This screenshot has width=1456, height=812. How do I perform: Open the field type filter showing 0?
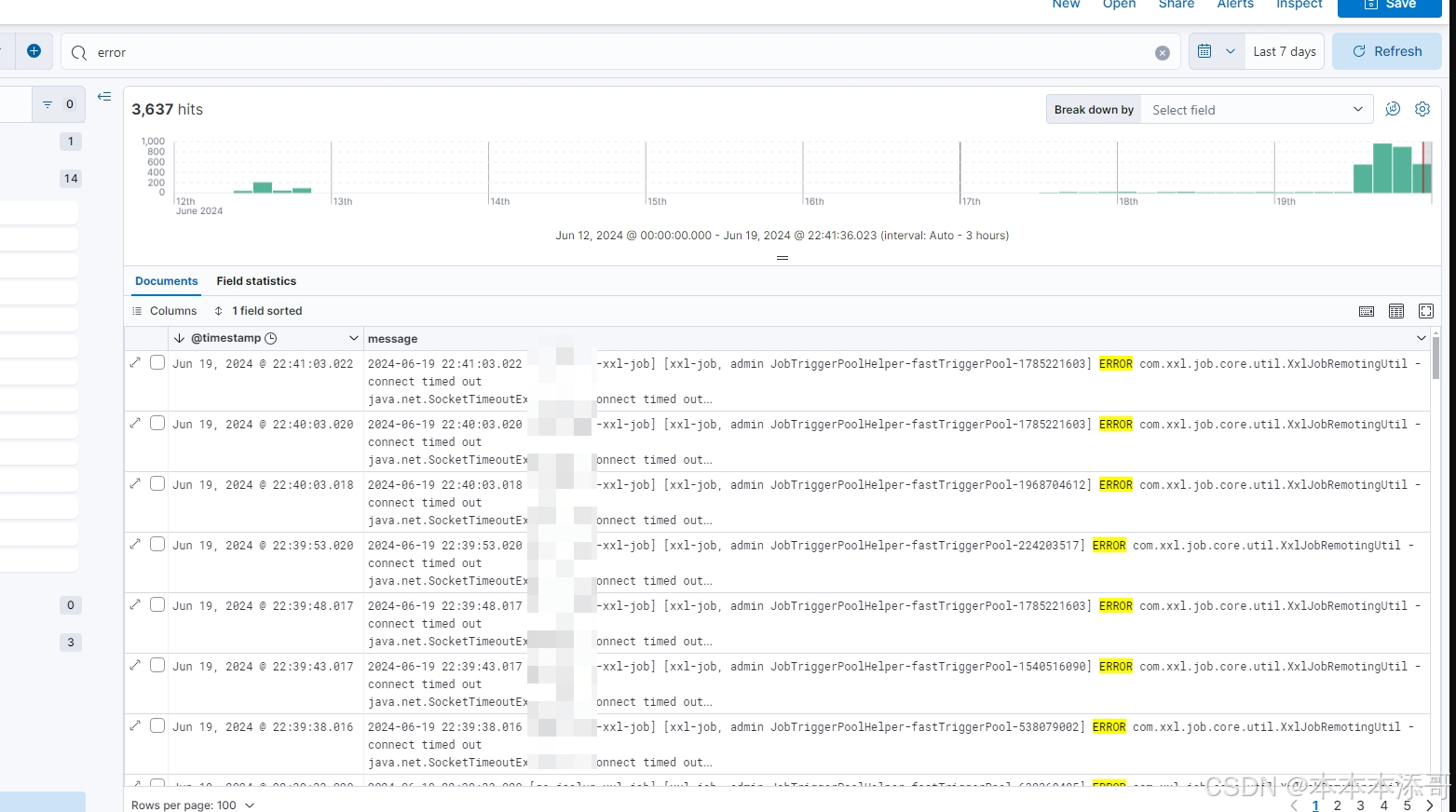pos(59,104)
